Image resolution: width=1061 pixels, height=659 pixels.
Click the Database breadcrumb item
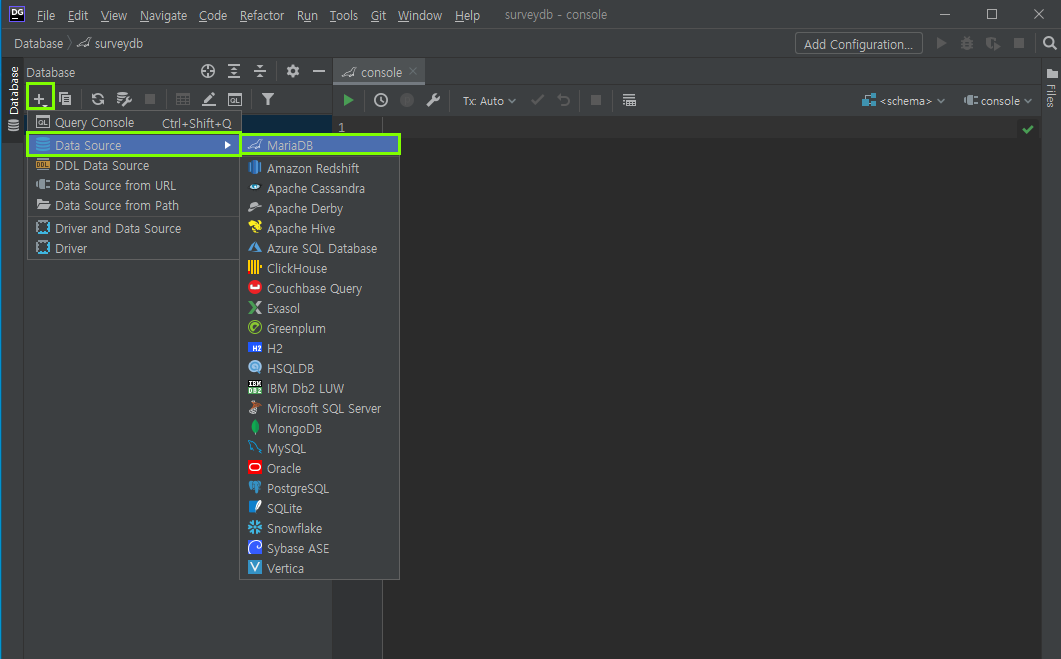[x=39, y=43]
